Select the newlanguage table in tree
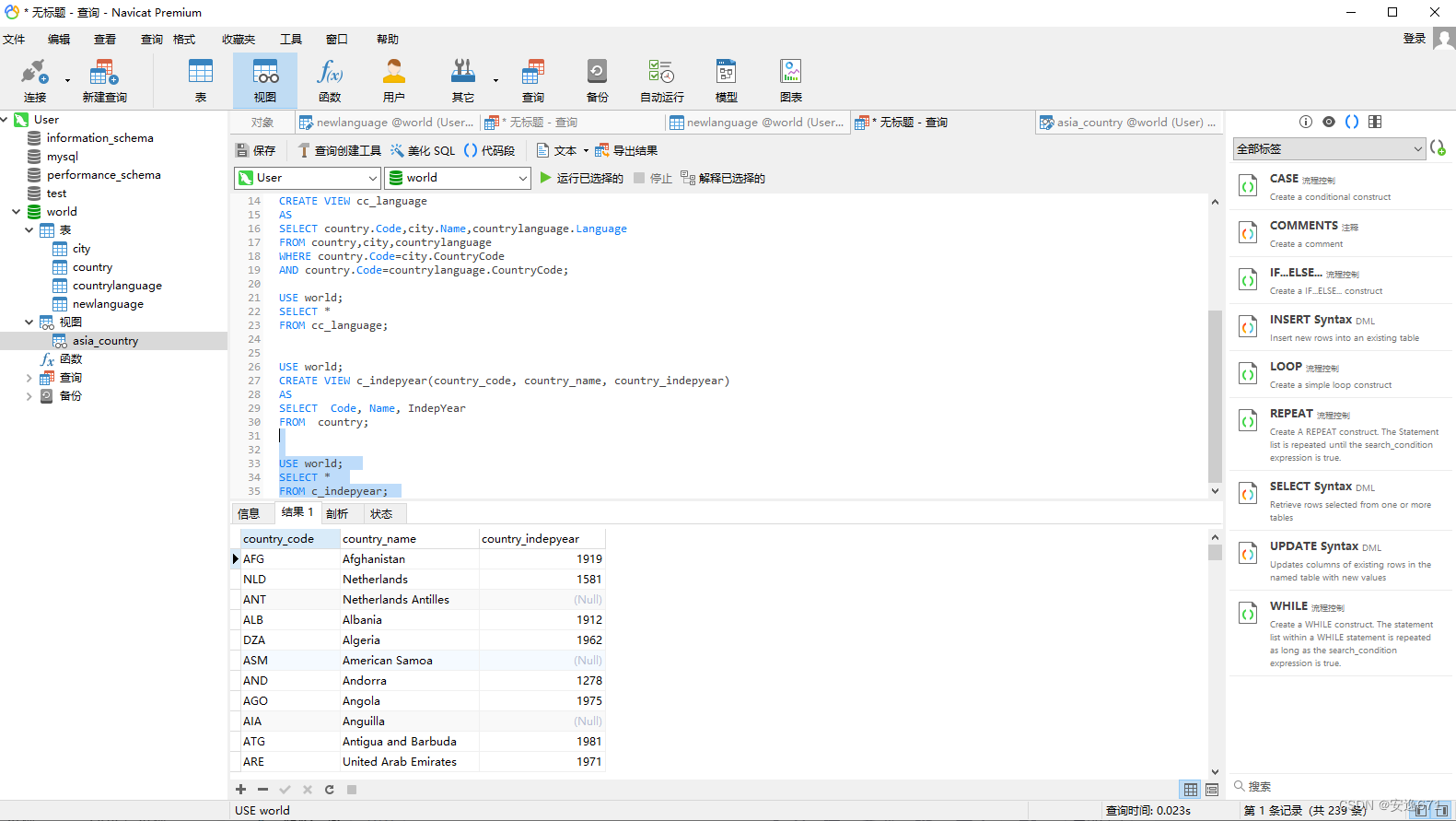 (108, 304)
